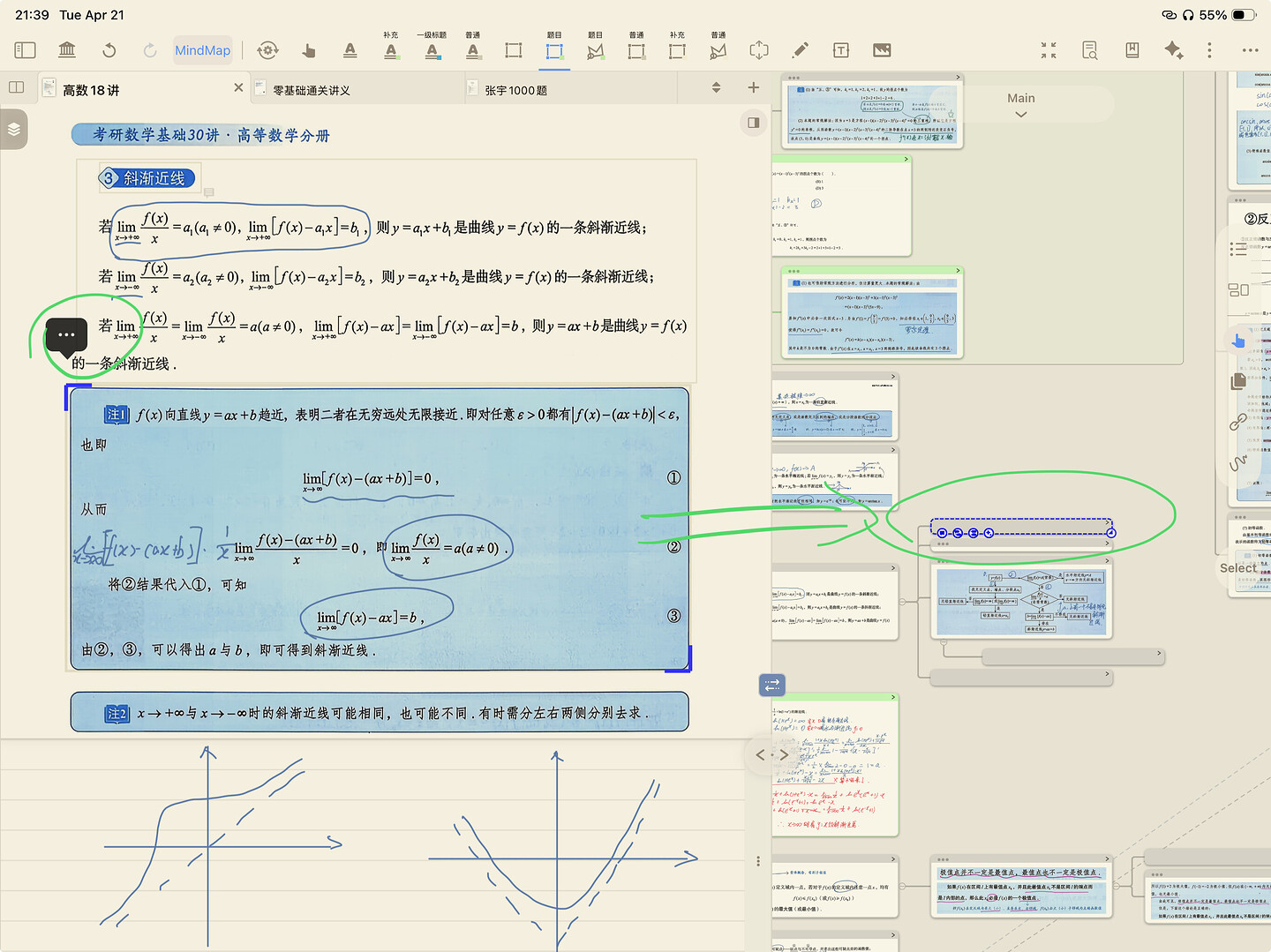
Task: Close the 高数18讲 tab
Action: pyautogui.click(x=238, y=88)
